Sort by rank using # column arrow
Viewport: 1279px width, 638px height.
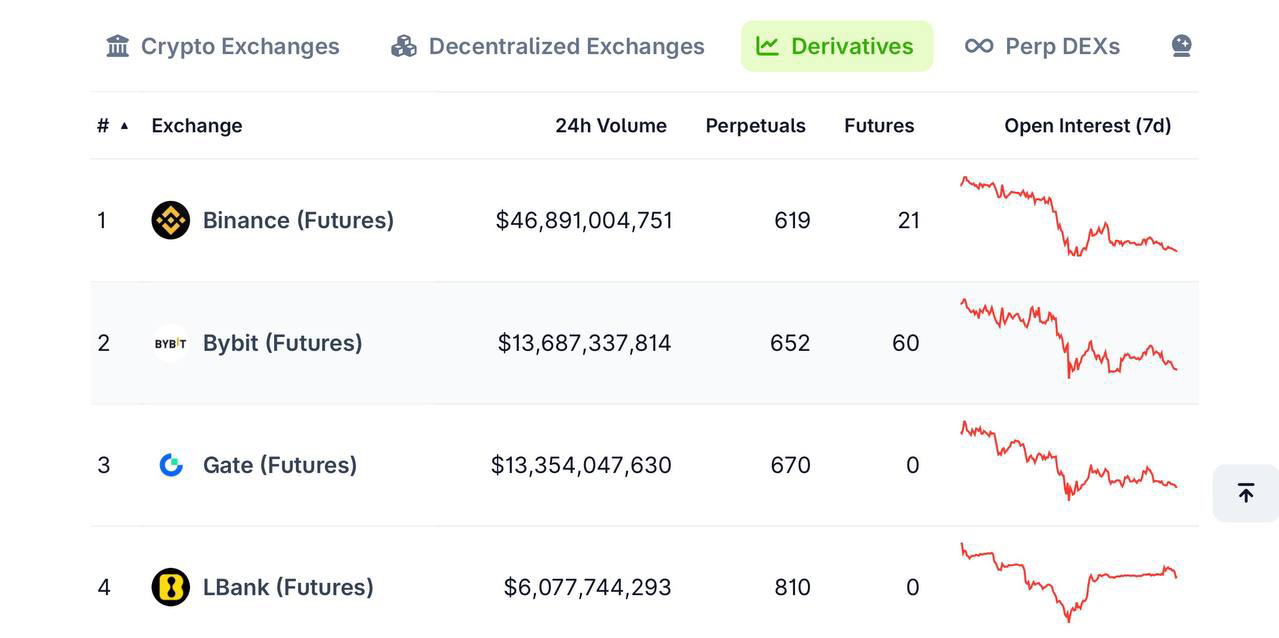coord(124,126)
